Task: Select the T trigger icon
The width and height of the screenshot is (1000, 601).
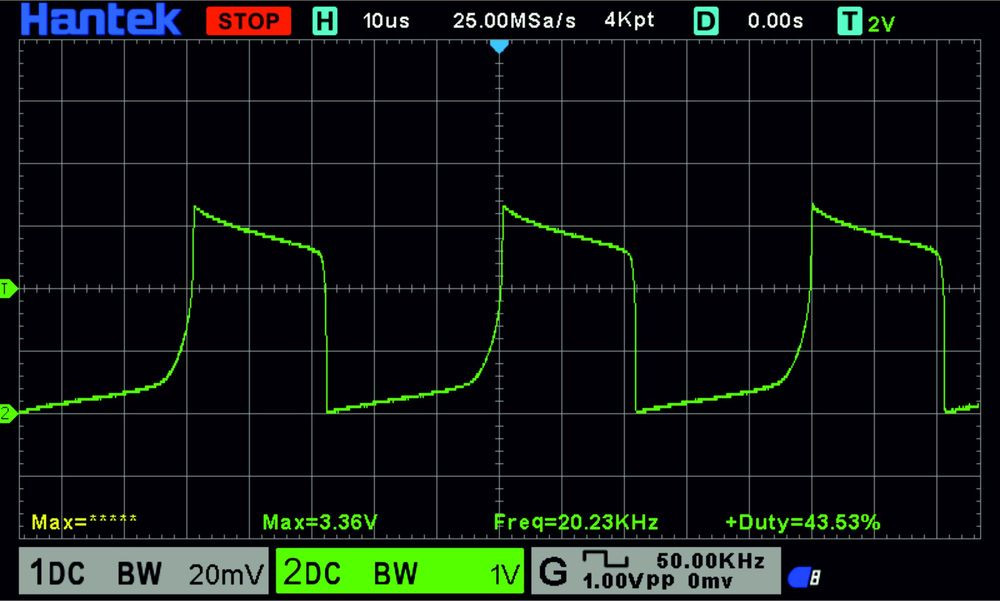Action: (x=849, y=22)
